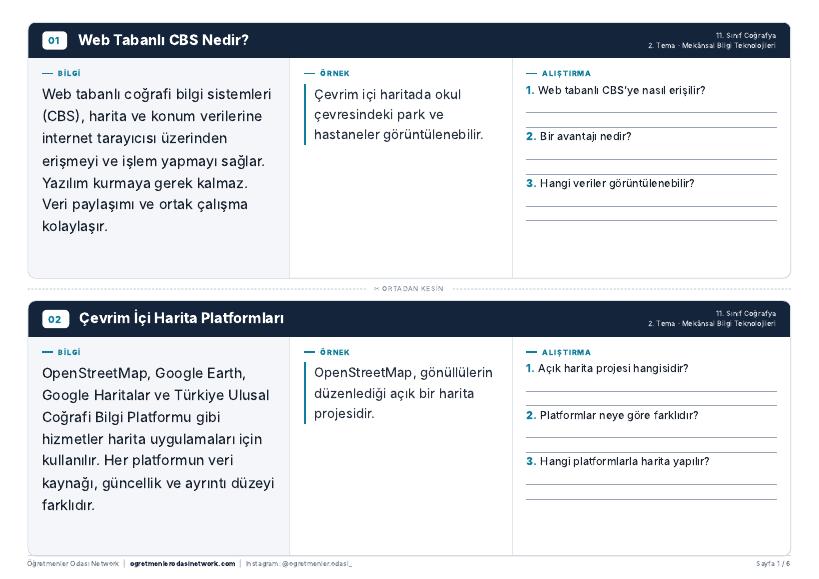Click "11. Sınıf Coğrafya" in card 02 header
The height and width of the screenshot is (579, 819).
click(x=746, y=314)
